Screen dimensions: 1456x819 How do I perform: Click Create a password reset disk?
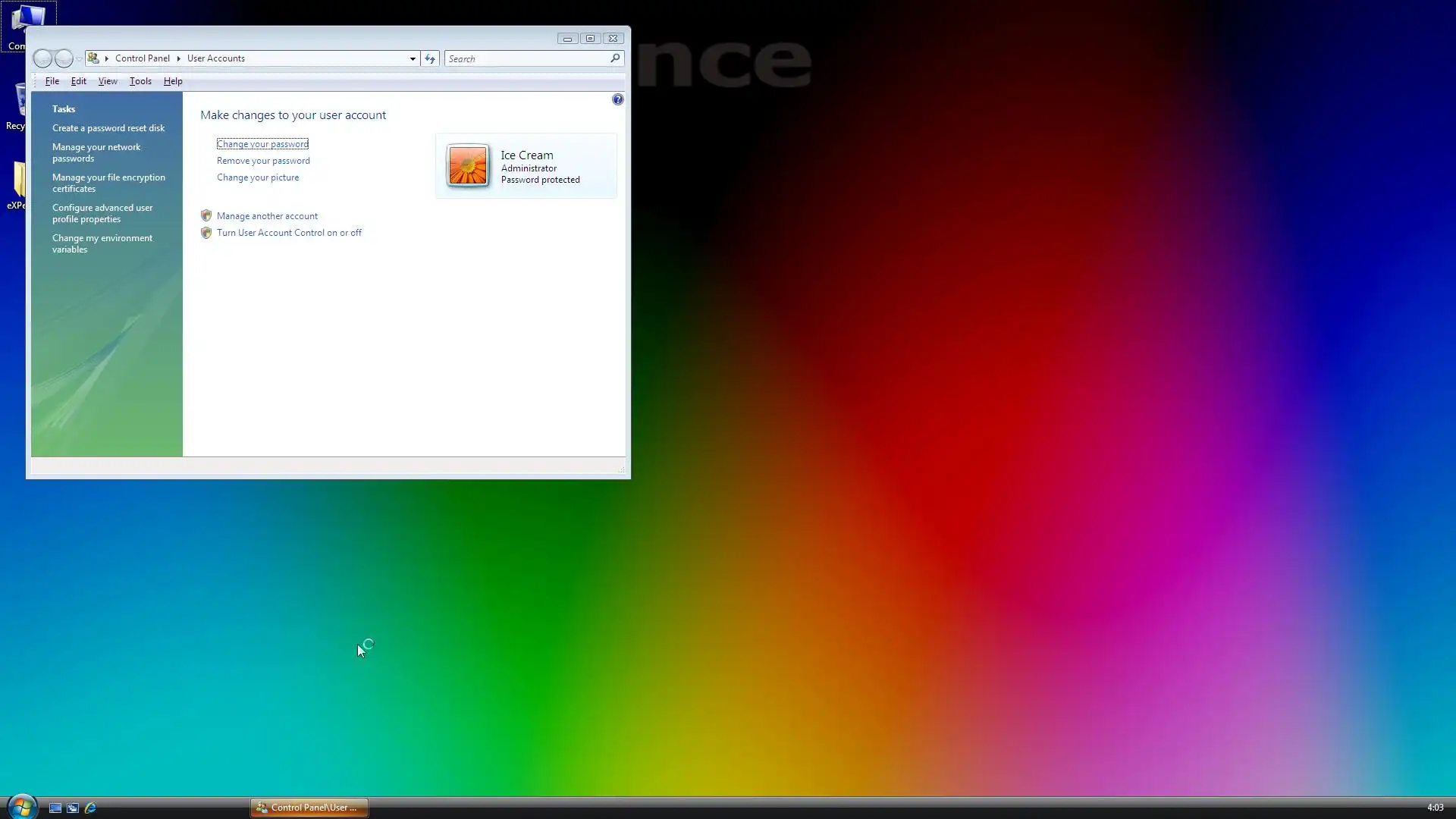pyautogui.click(x=108, y=128)
